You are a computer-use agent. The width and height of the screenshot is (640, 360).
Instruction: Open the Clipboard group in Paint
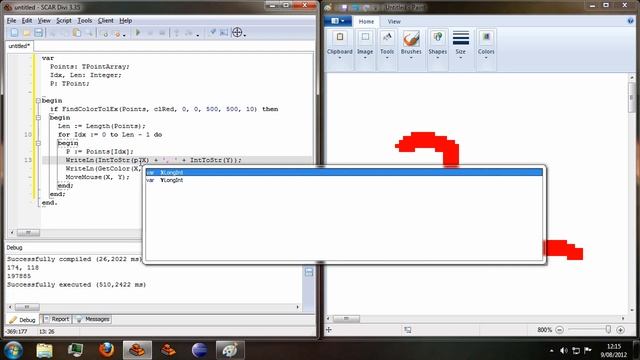pyautogui.click(x=340, y=44)
